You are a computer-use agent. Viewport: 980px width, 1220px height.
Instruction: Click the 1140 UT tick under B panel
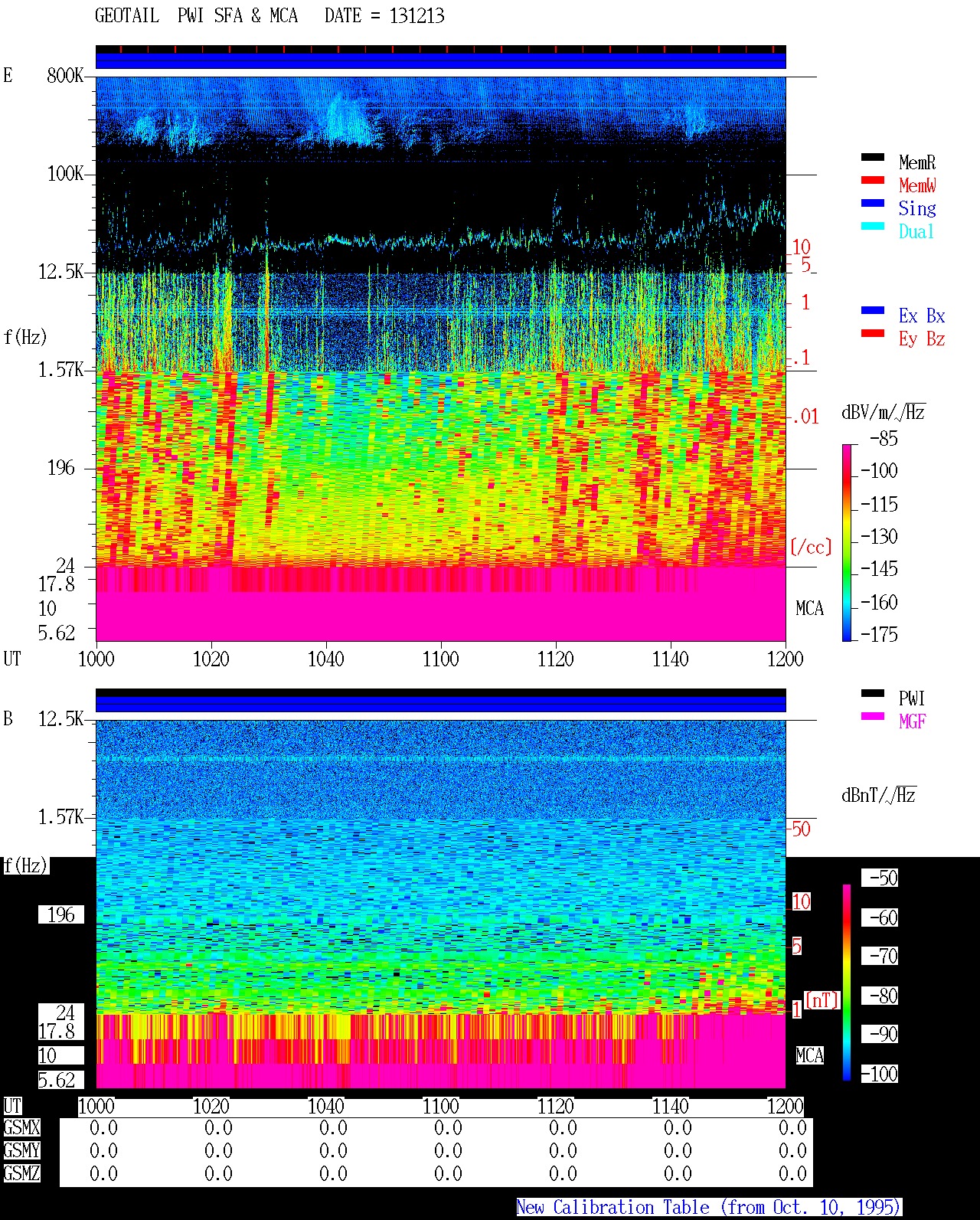tap(671, 1107)
